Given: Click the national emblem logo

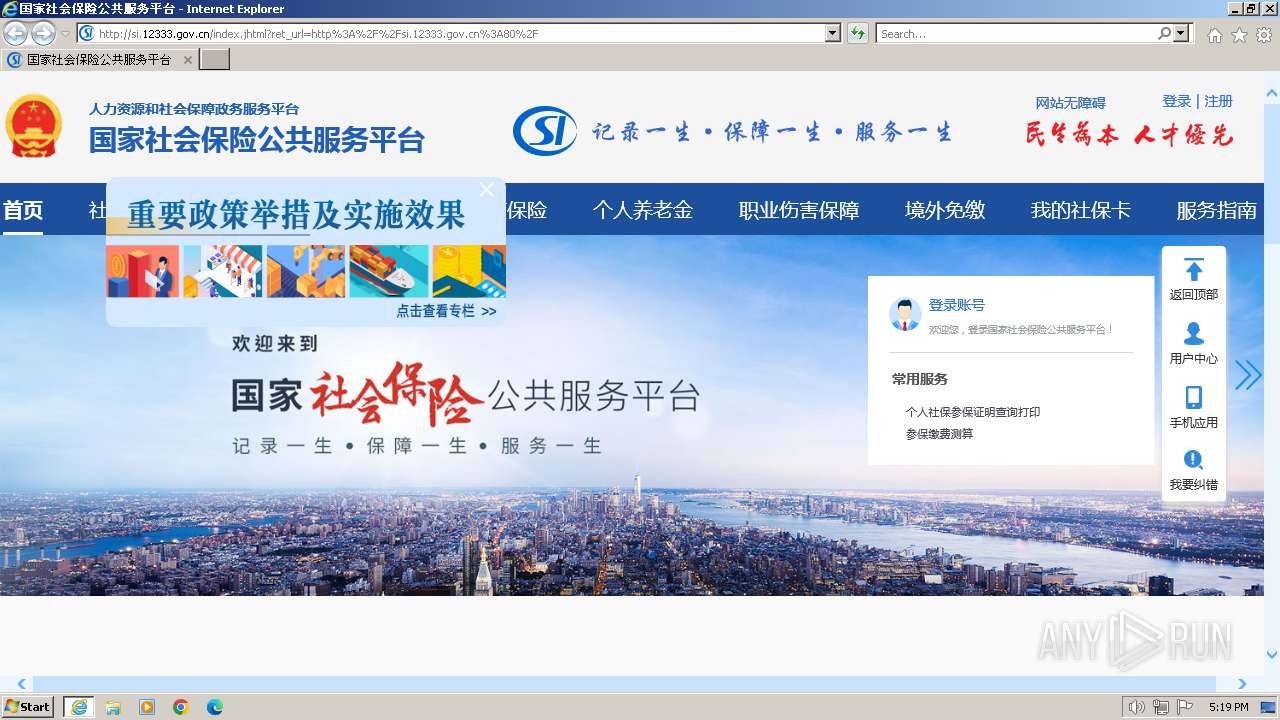Looking at the screenshot, I should point(34,126).
